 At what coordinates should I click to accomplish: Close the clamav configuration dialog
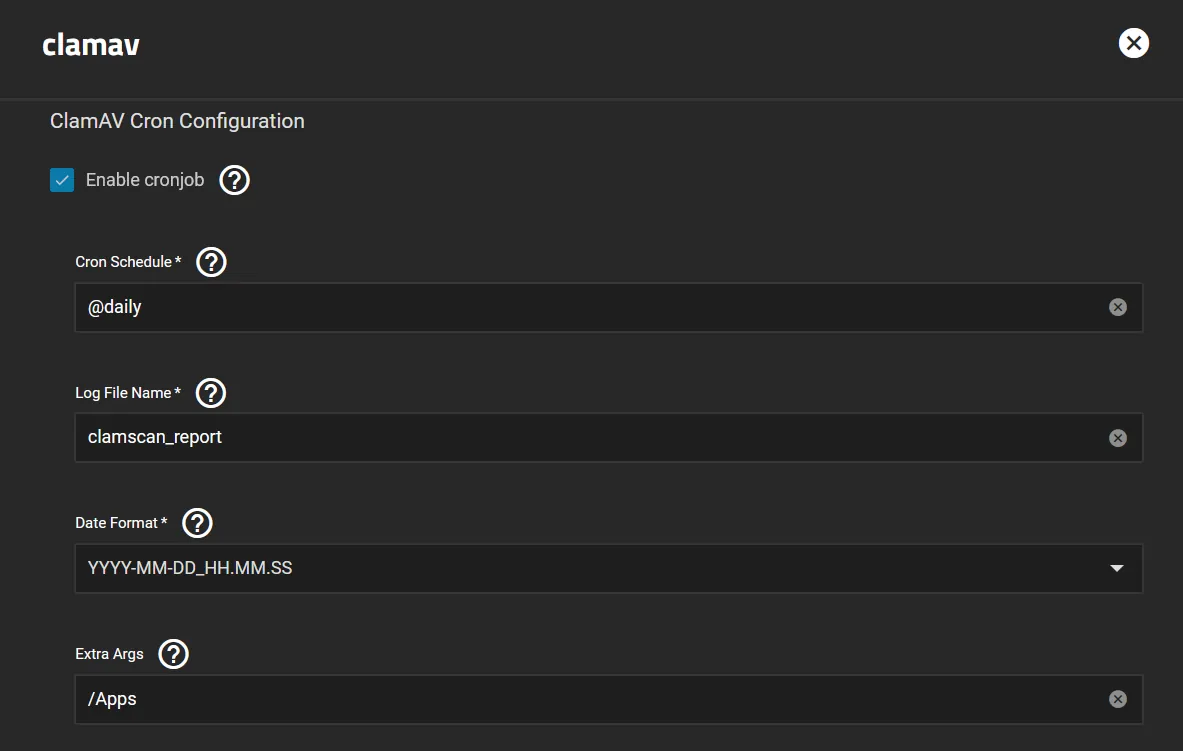click(x=1133, y=43)
